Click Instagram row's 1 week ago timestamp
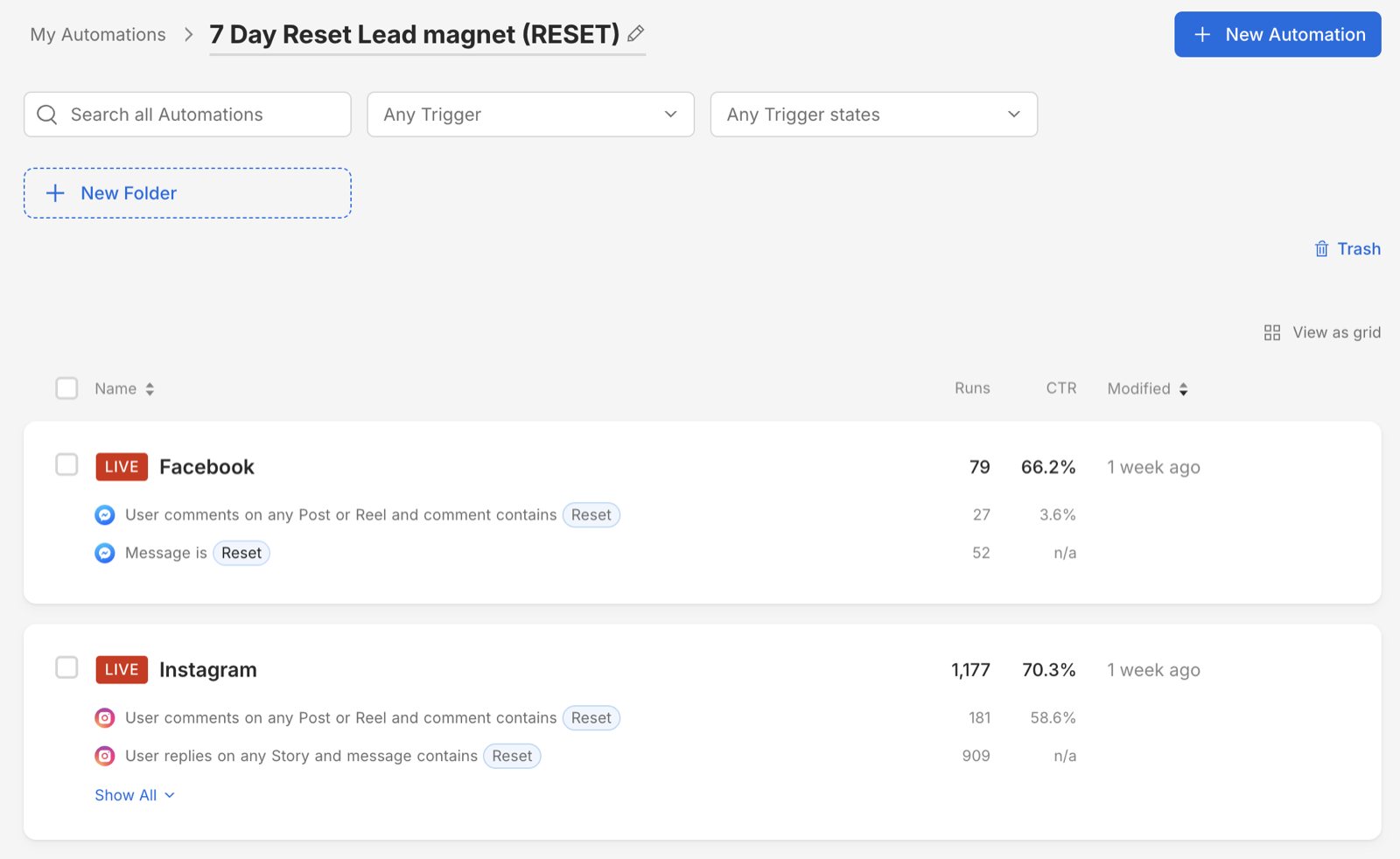The width and height of the screenshot is (1400, 859). 1154,670
